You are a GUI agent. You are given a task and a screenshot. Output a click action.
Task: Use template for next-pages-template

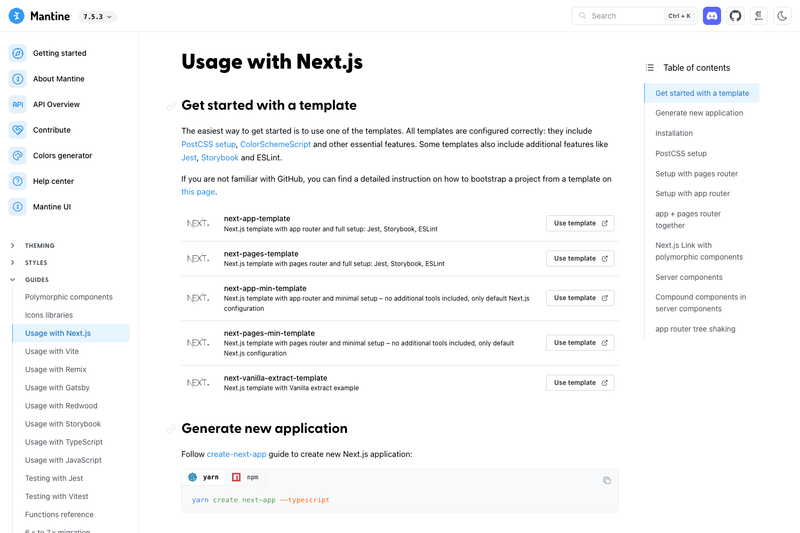(580, 259)
